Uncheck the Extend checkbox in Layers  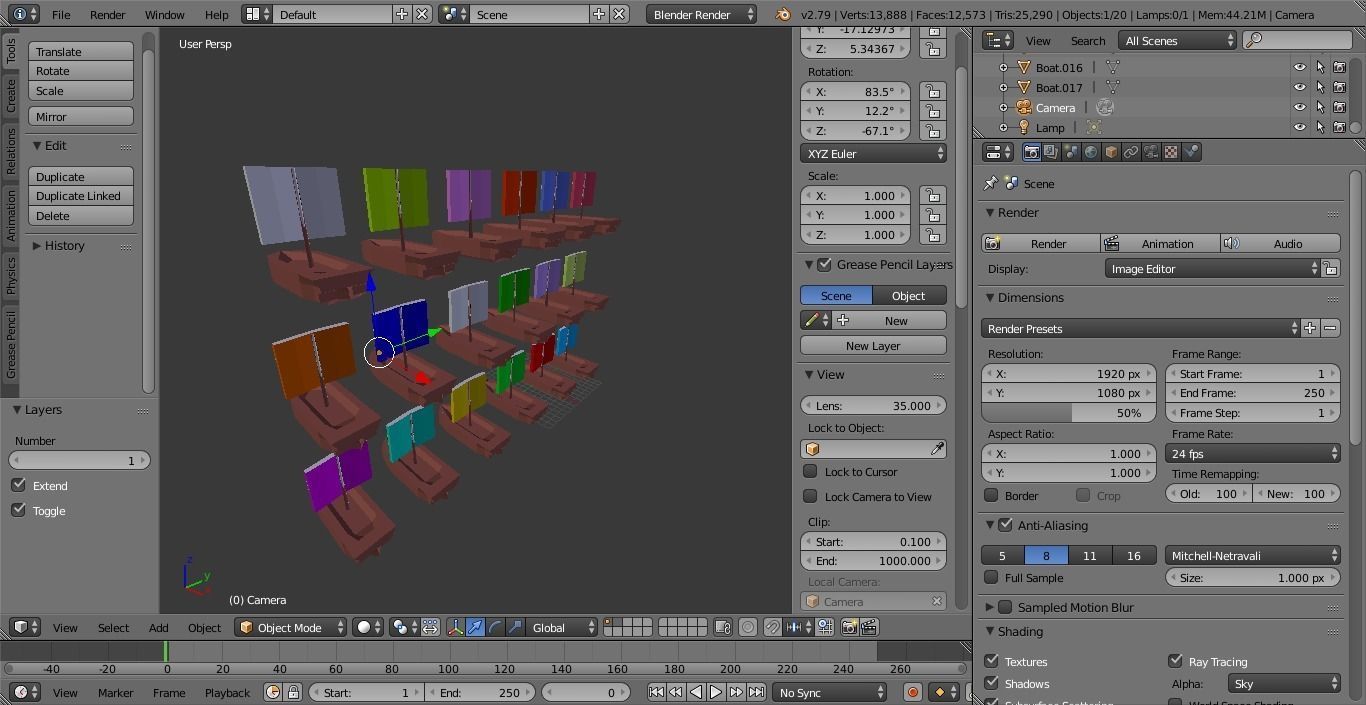pyautogui.click(x=18, y=485)
